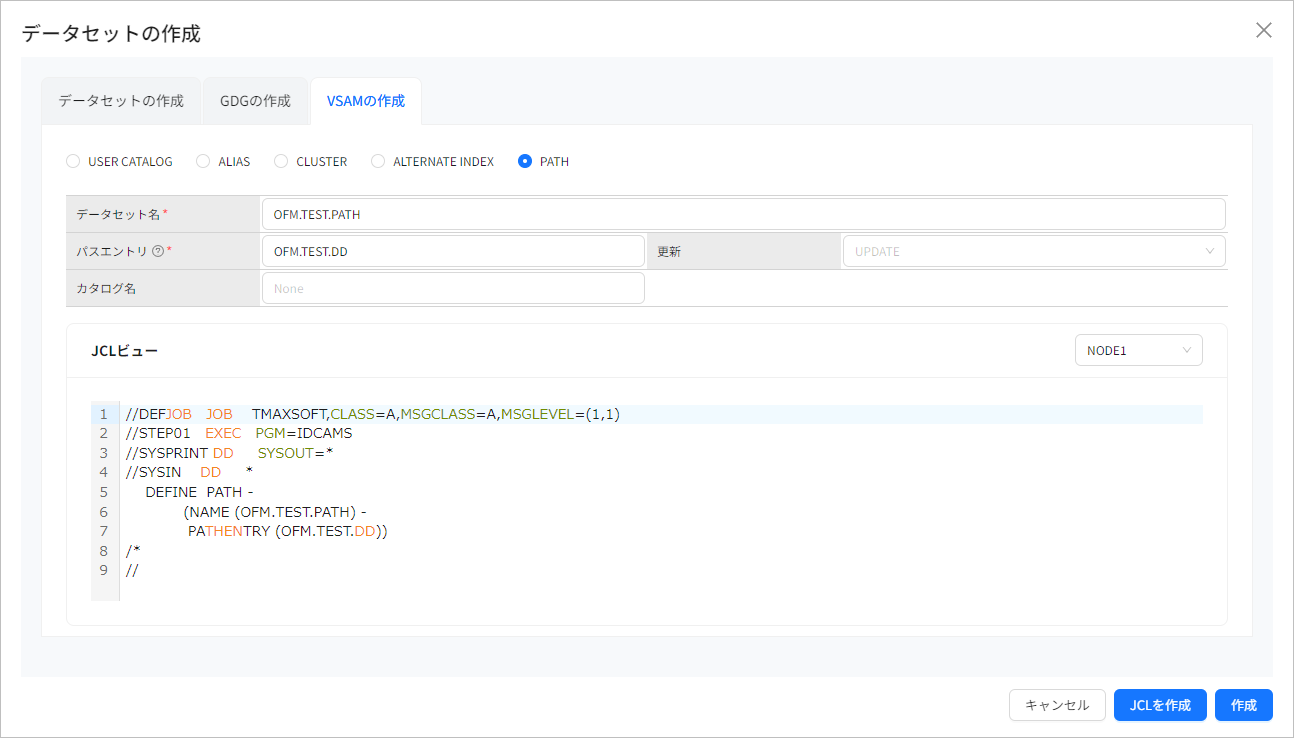Click the JCLを作成 button

(x=1160, y=705)
